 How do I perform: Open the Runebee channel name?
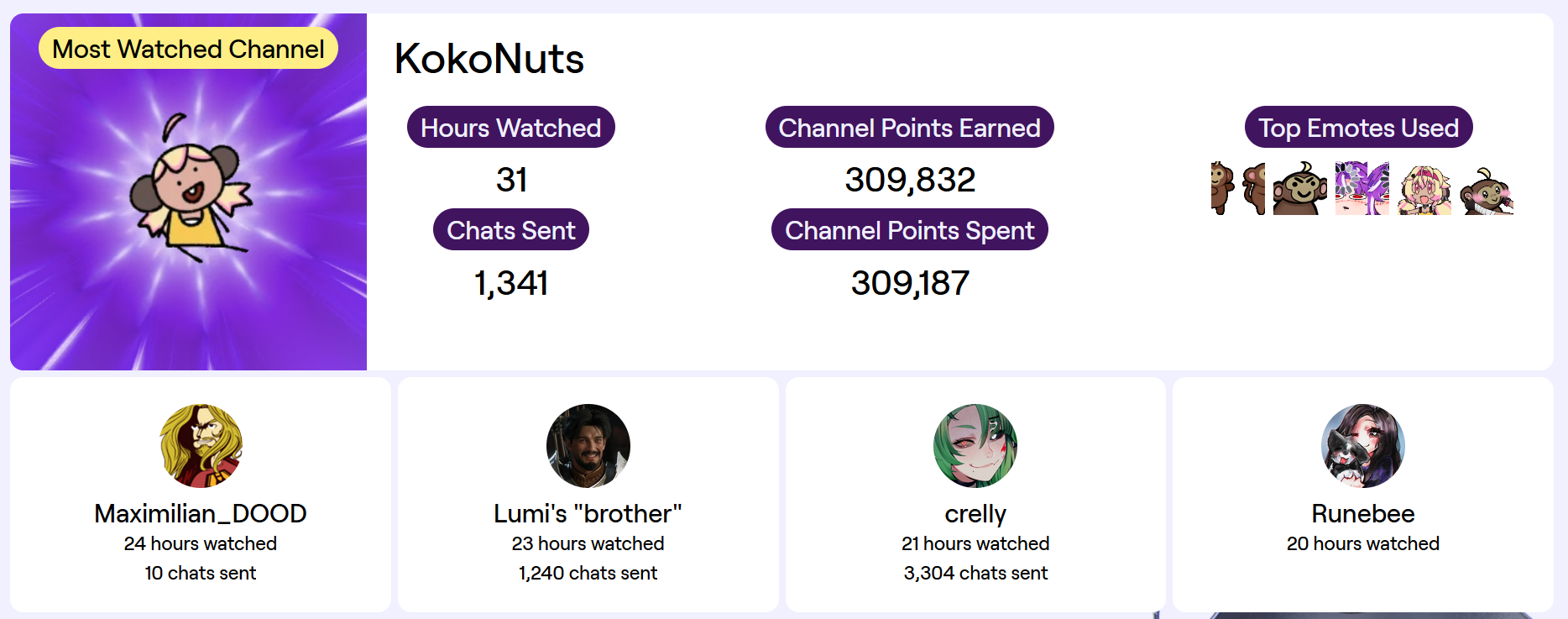(1363, 513)
